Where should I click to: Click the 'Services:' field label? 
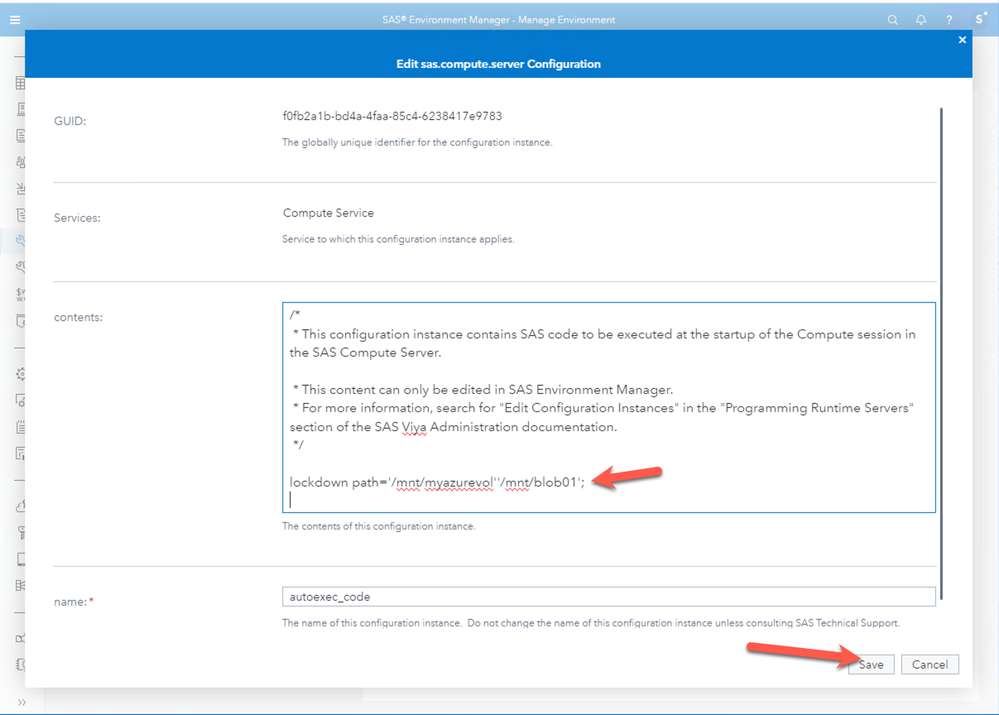coord(77,218)
